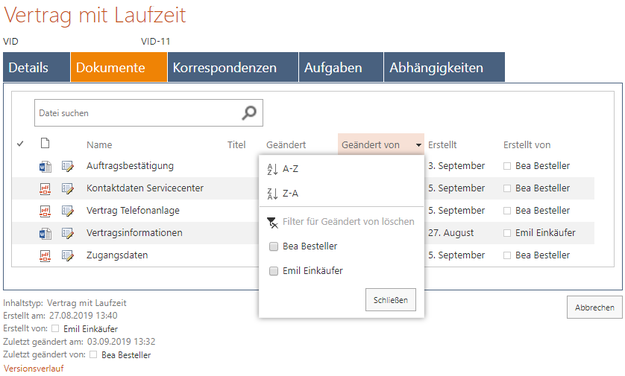This screenshot has width=625, height=376.
Task: Tick the Emil Einkäufer filter checkbox
Action: [273, 271]
